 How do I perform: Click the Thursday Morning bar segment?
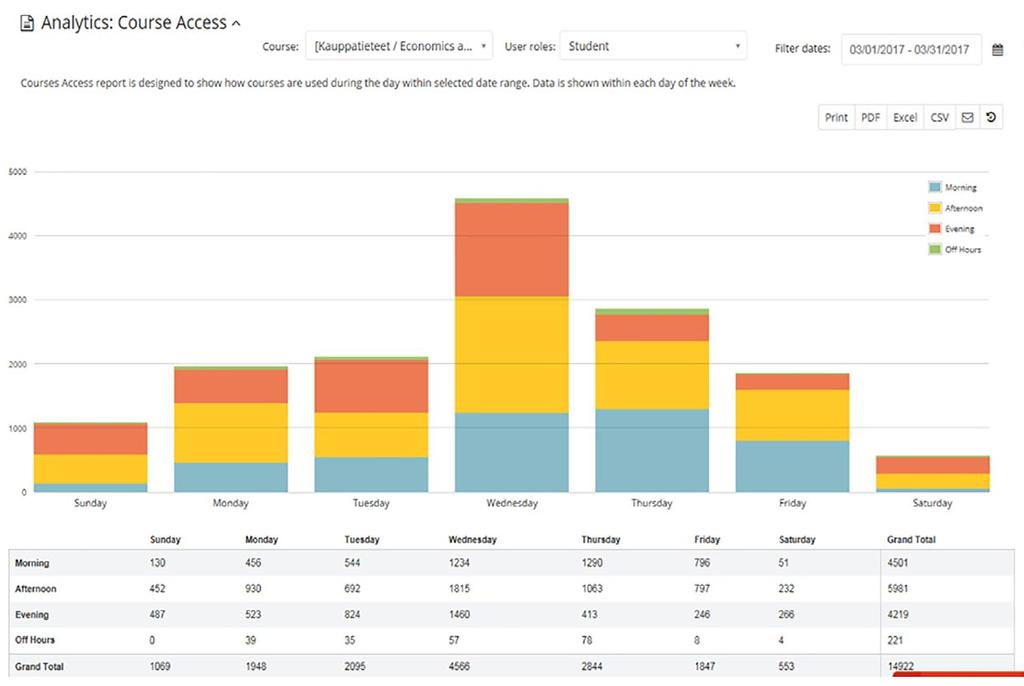tap(652, 451)
